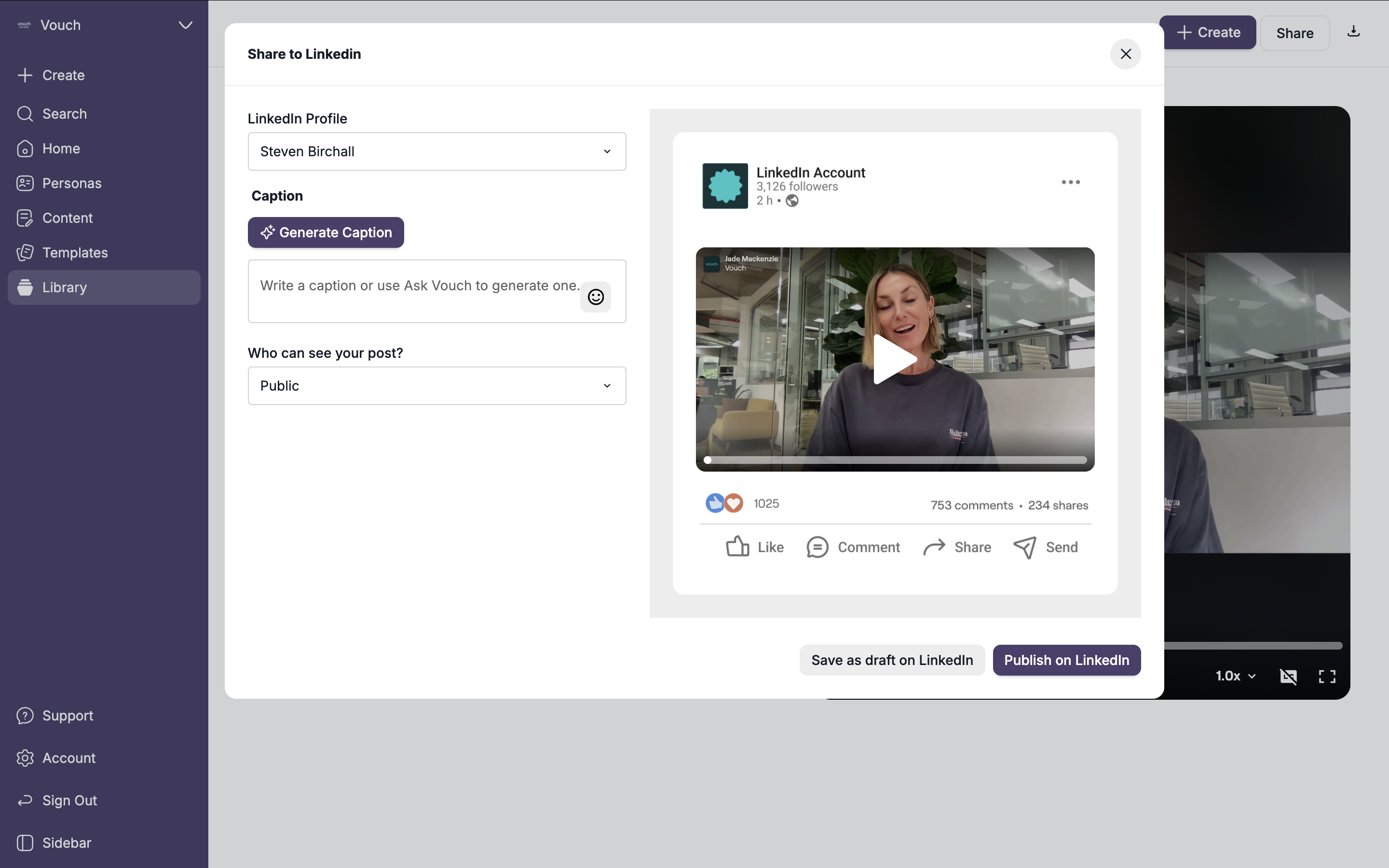Open the Content section
The image size is (1389, 868).
[x=104, y=218]
